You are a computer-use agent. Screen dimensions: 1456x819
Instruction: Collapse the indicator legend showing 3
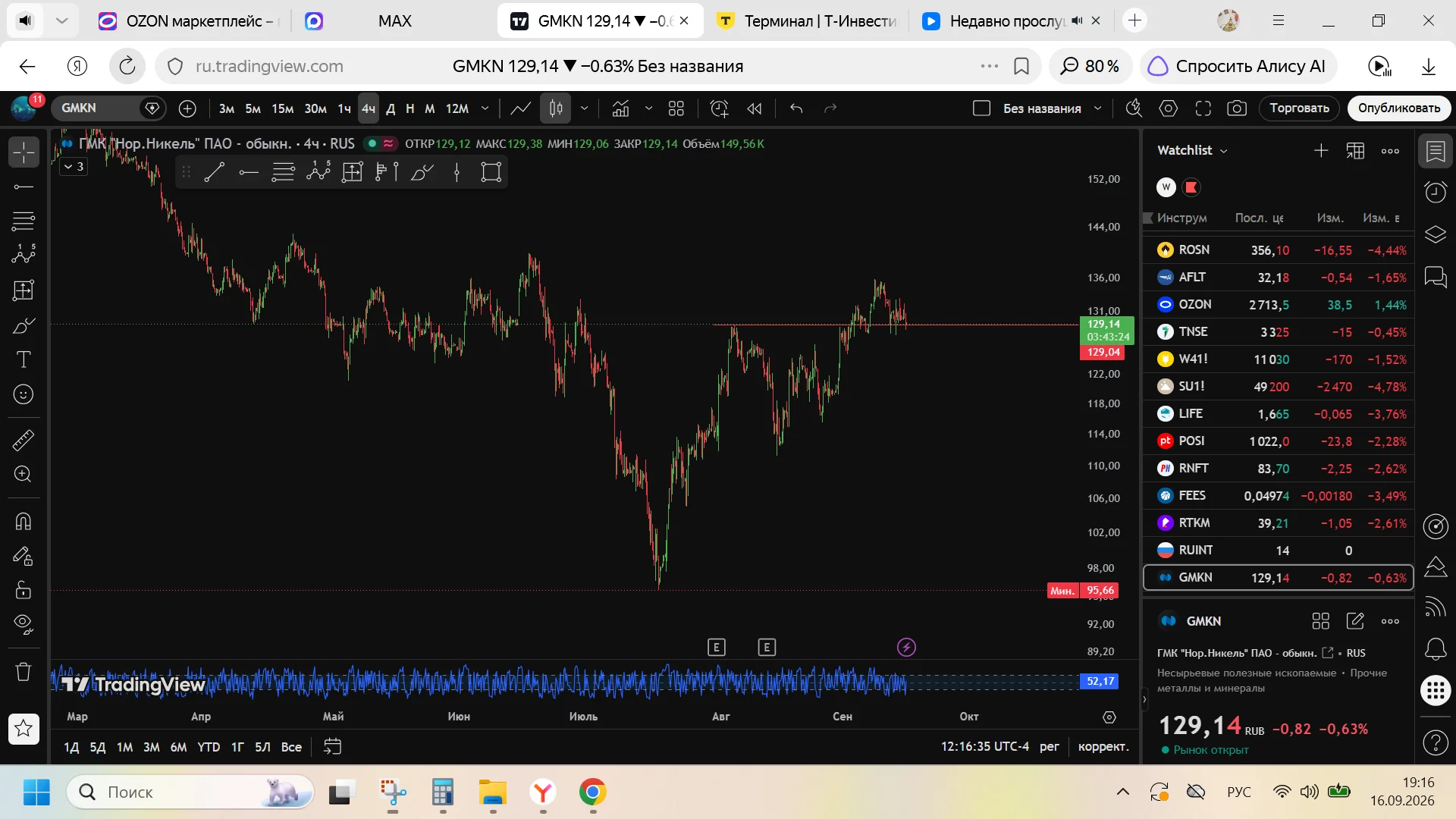(x=74, y=166)
